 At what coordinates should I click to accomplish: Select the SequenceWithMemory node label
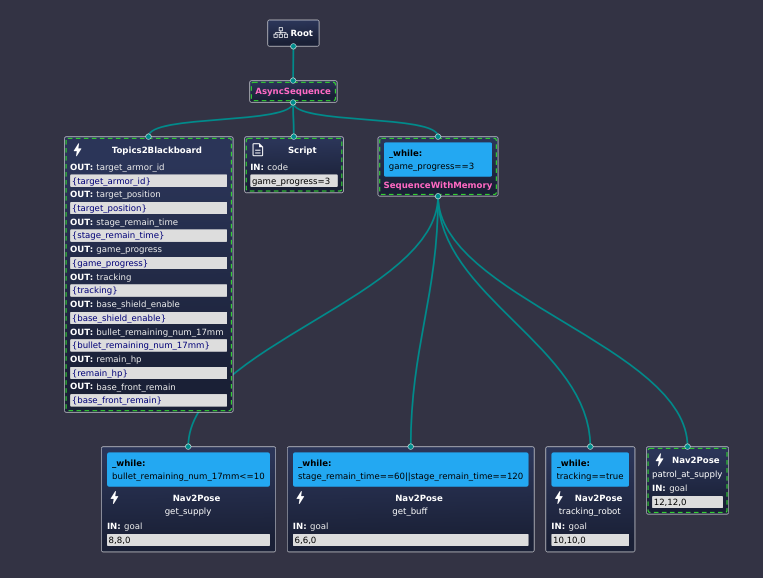click(x=437, y=185)
